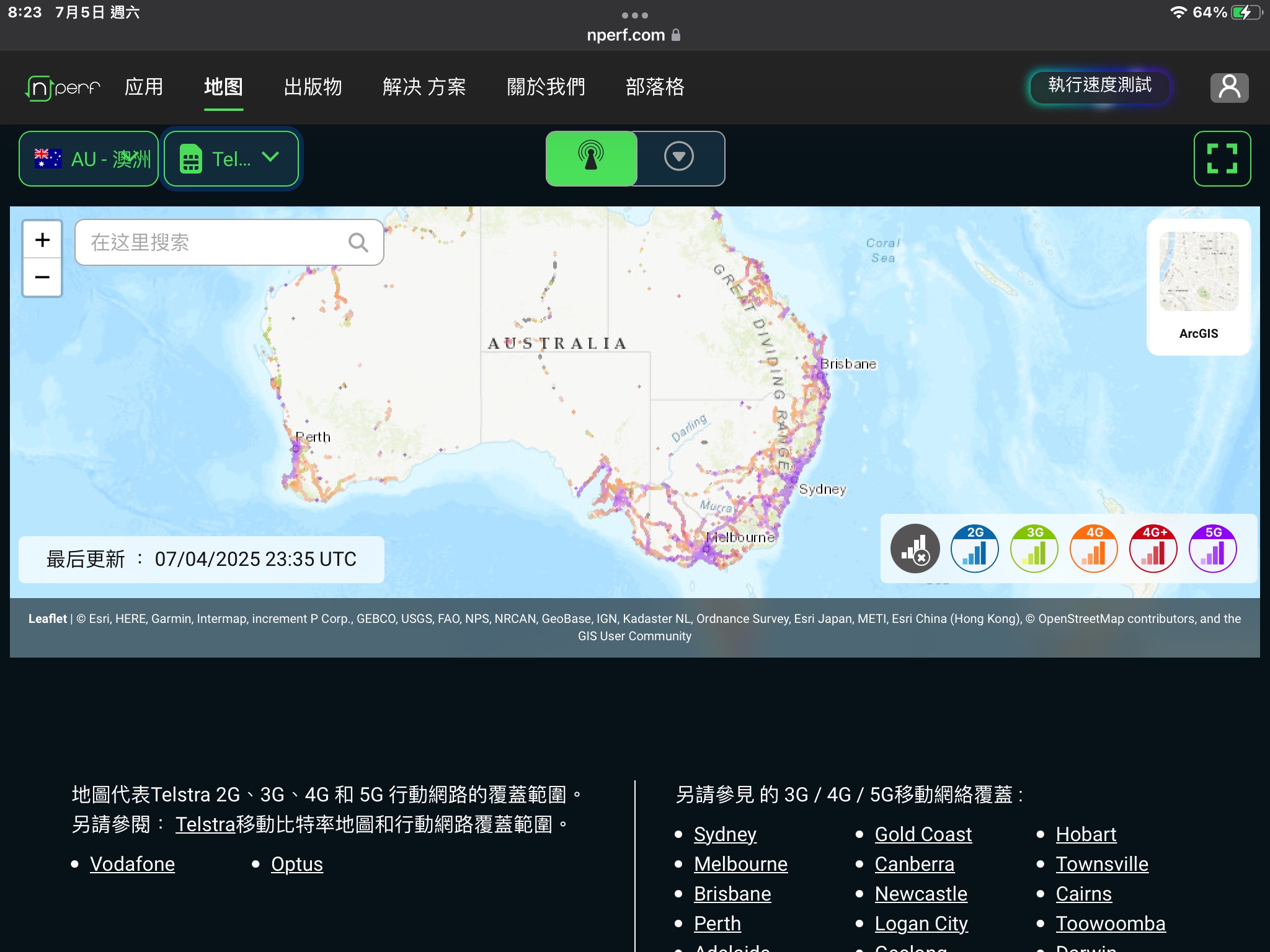This screenshot has height=952, width=1270.
Task: Click the map search input field
Action: coord(229,242)
